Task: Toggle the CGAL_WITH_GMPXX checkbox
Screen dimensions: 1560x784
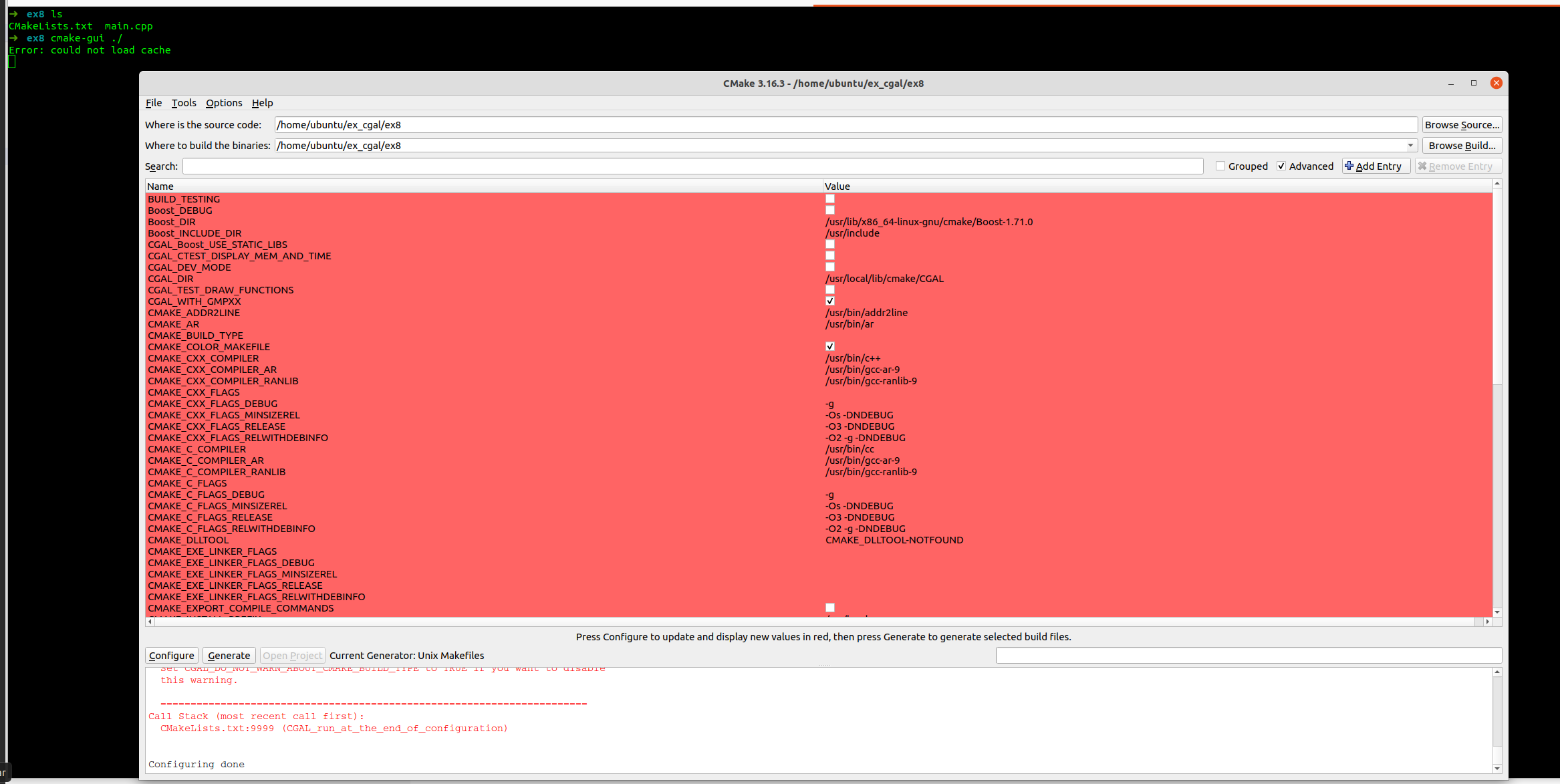Action: pos(830,301)
